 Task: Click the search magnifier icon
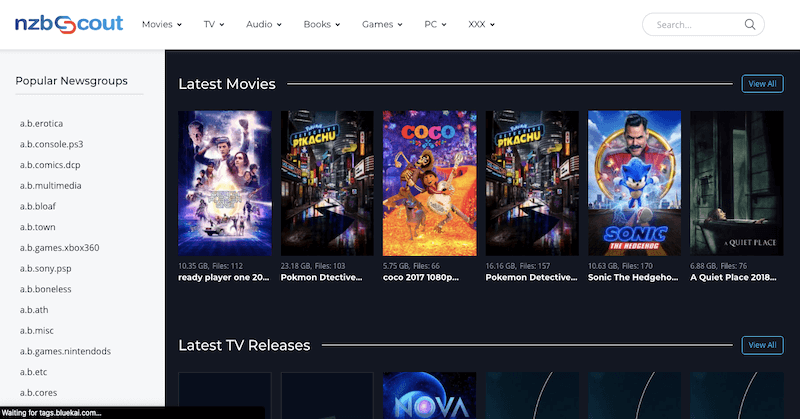click(x=750, y=24)
